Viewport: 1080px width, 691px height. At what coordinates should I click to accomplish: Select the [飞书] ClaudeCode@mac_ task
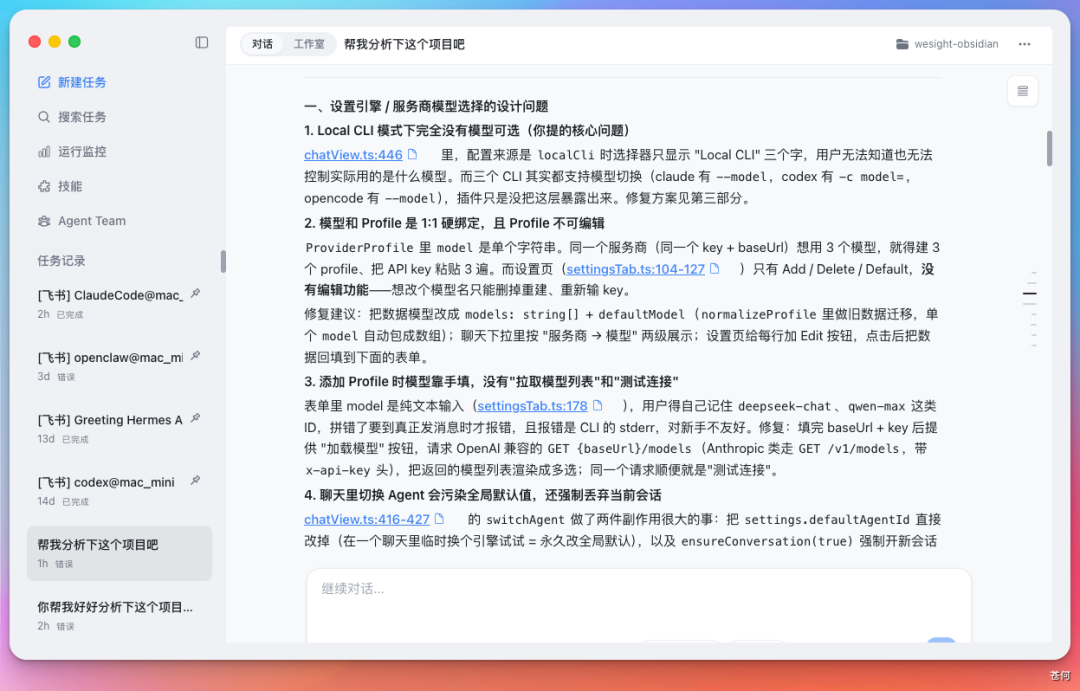pos(119,304)
